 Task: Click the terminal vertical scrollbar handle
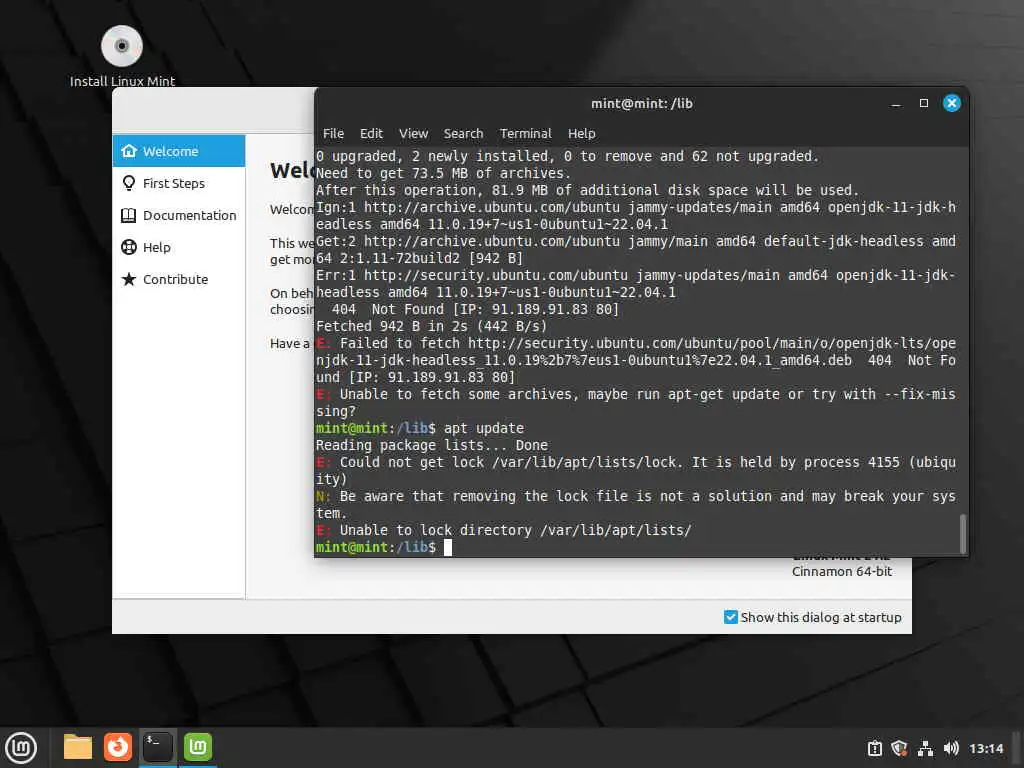coord(963,533)
